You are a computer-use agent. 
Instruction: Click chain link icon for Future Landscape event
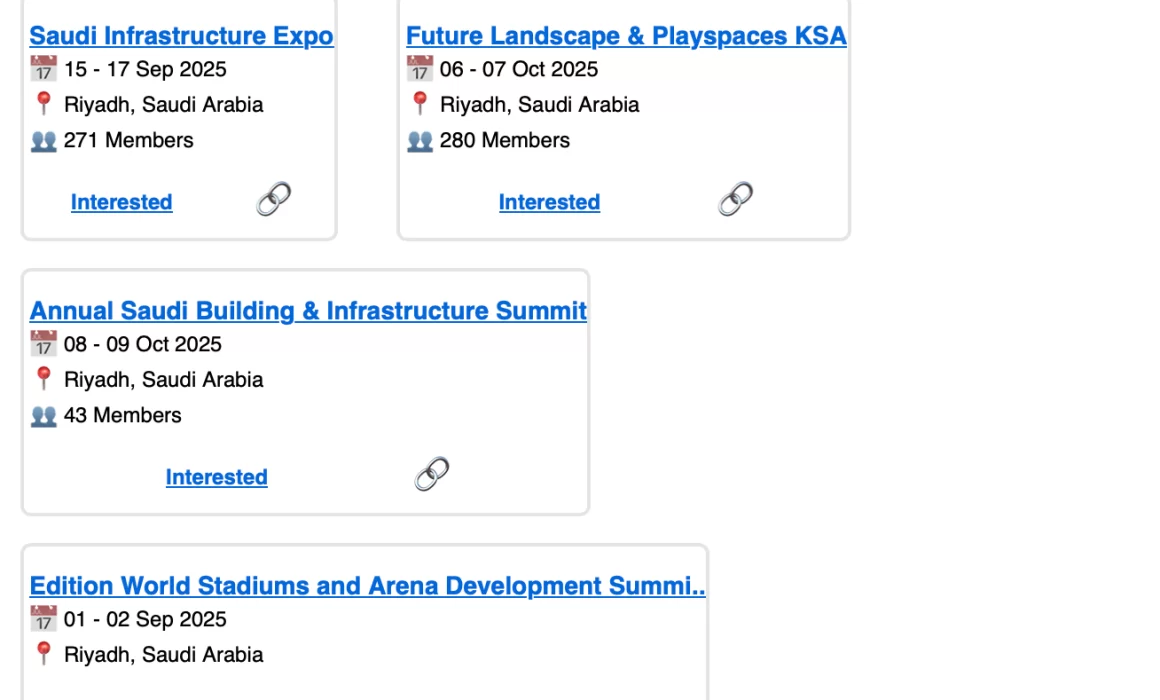735,199
